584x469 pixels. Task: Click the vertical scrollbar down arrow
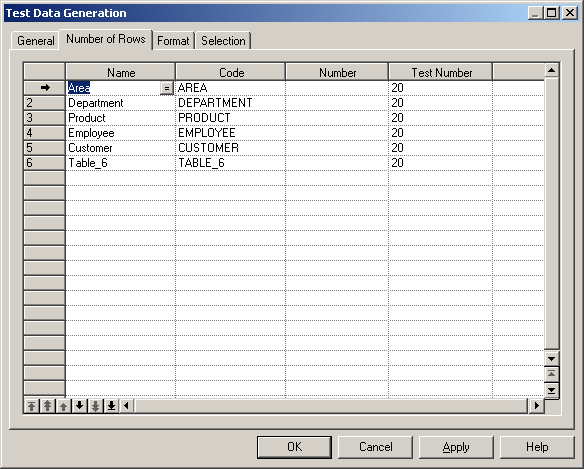551,359
